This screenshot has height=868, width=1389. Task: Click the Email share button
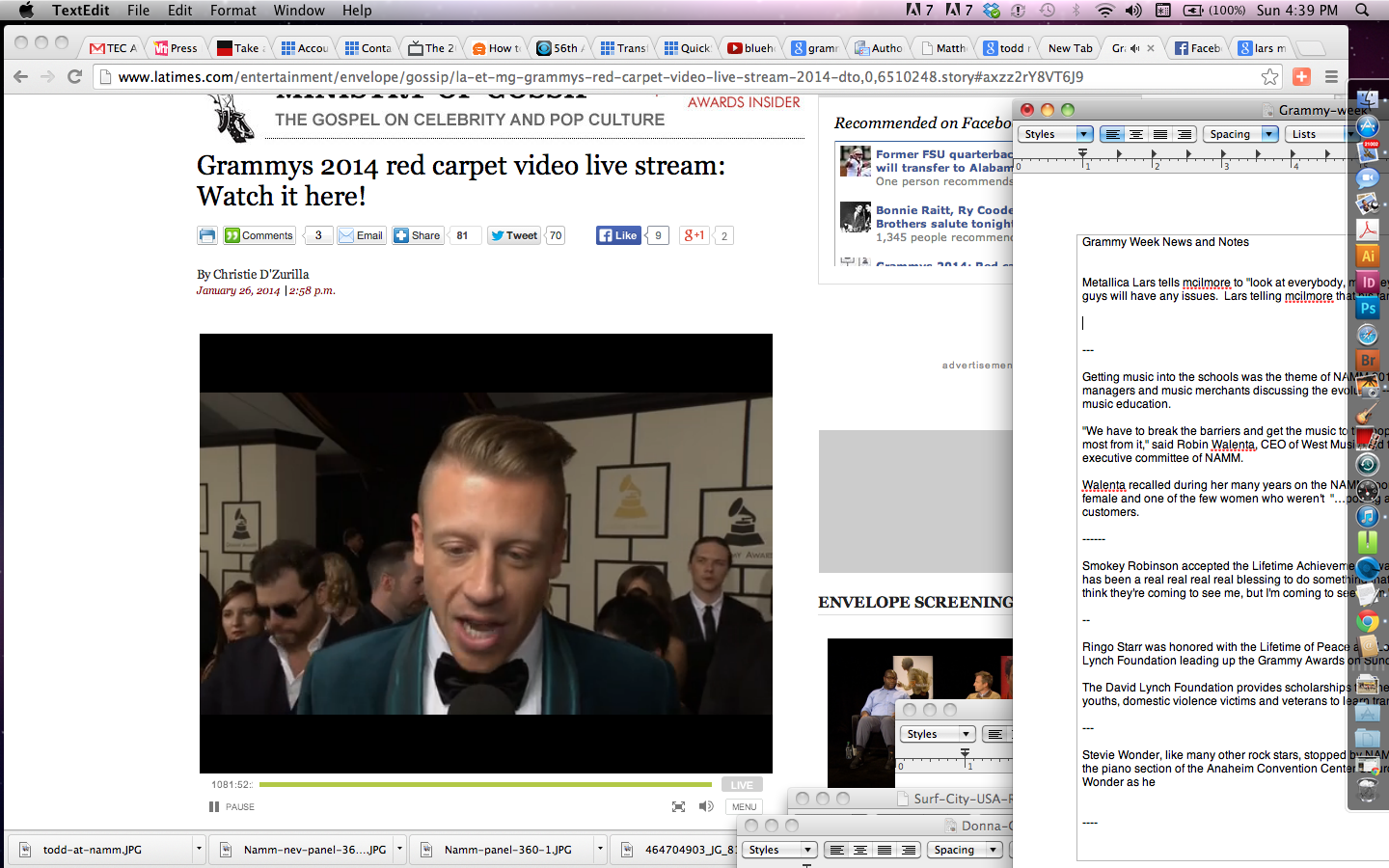362,235
